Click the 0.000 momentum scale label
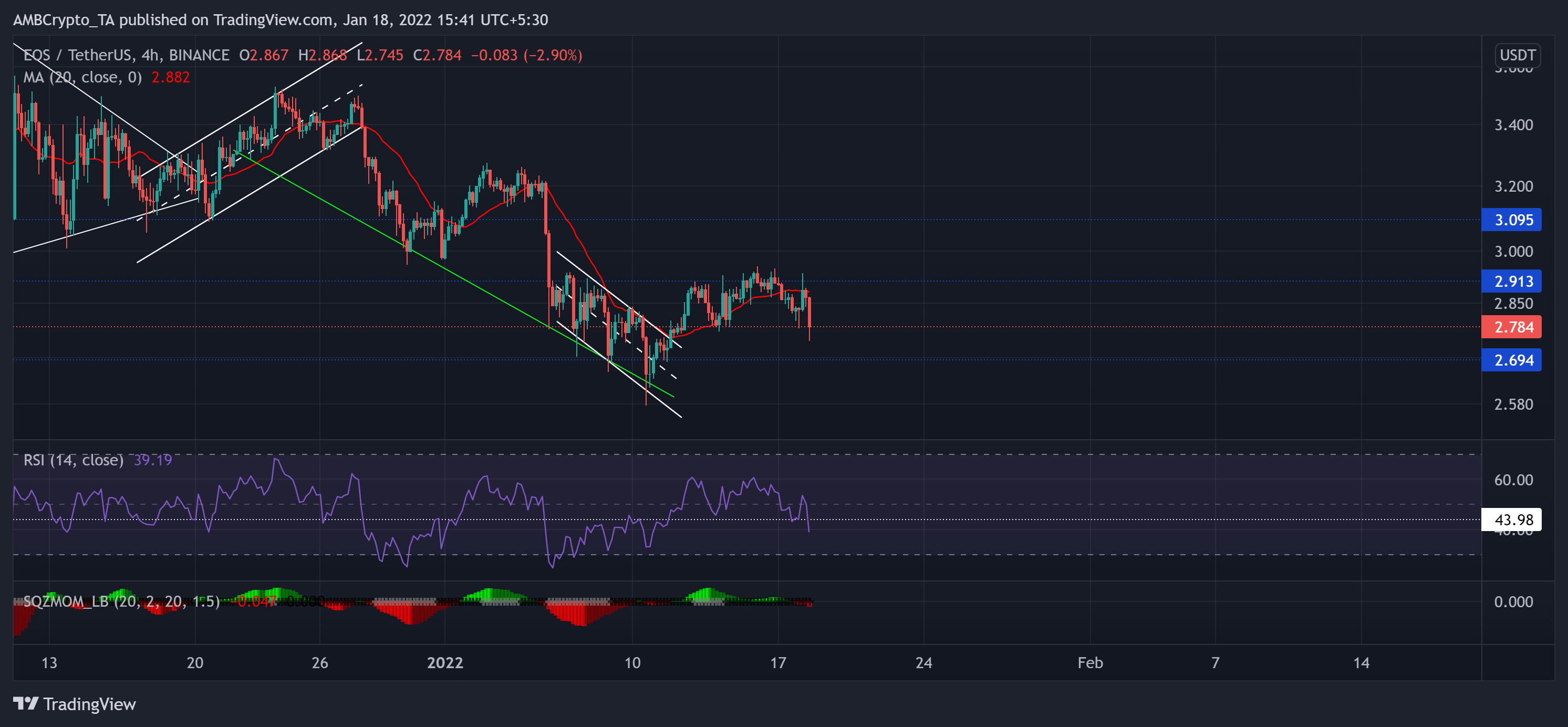The height and width of the screenshot is (727, 1568). (x=1513, y=601)
